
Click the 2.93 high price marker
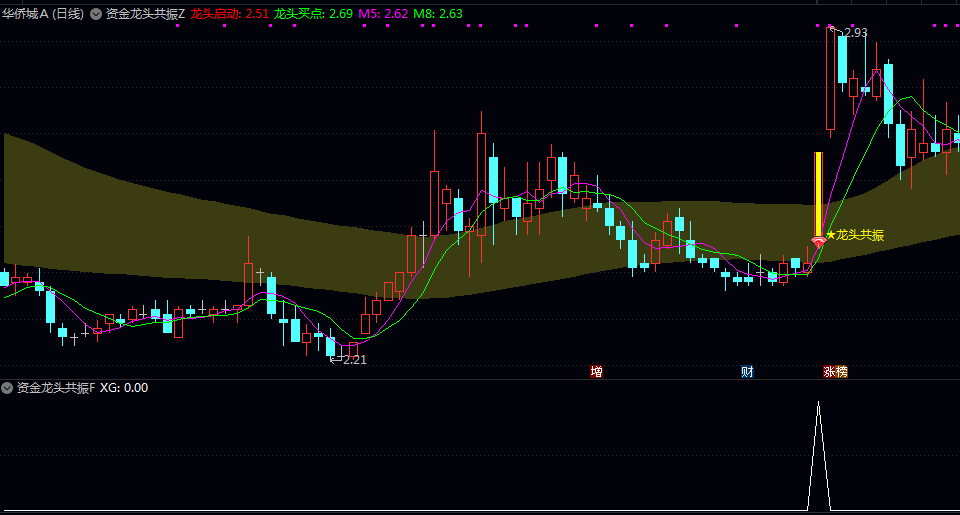click(x=855, y=33)
